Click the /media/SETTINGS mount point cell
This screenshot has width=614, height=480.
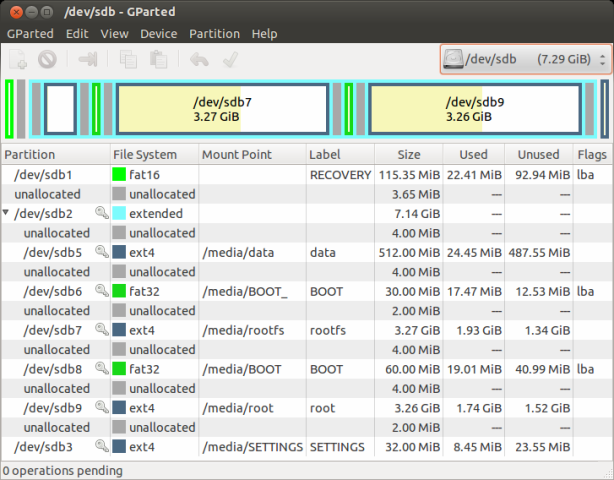click(x=253, y=447)
